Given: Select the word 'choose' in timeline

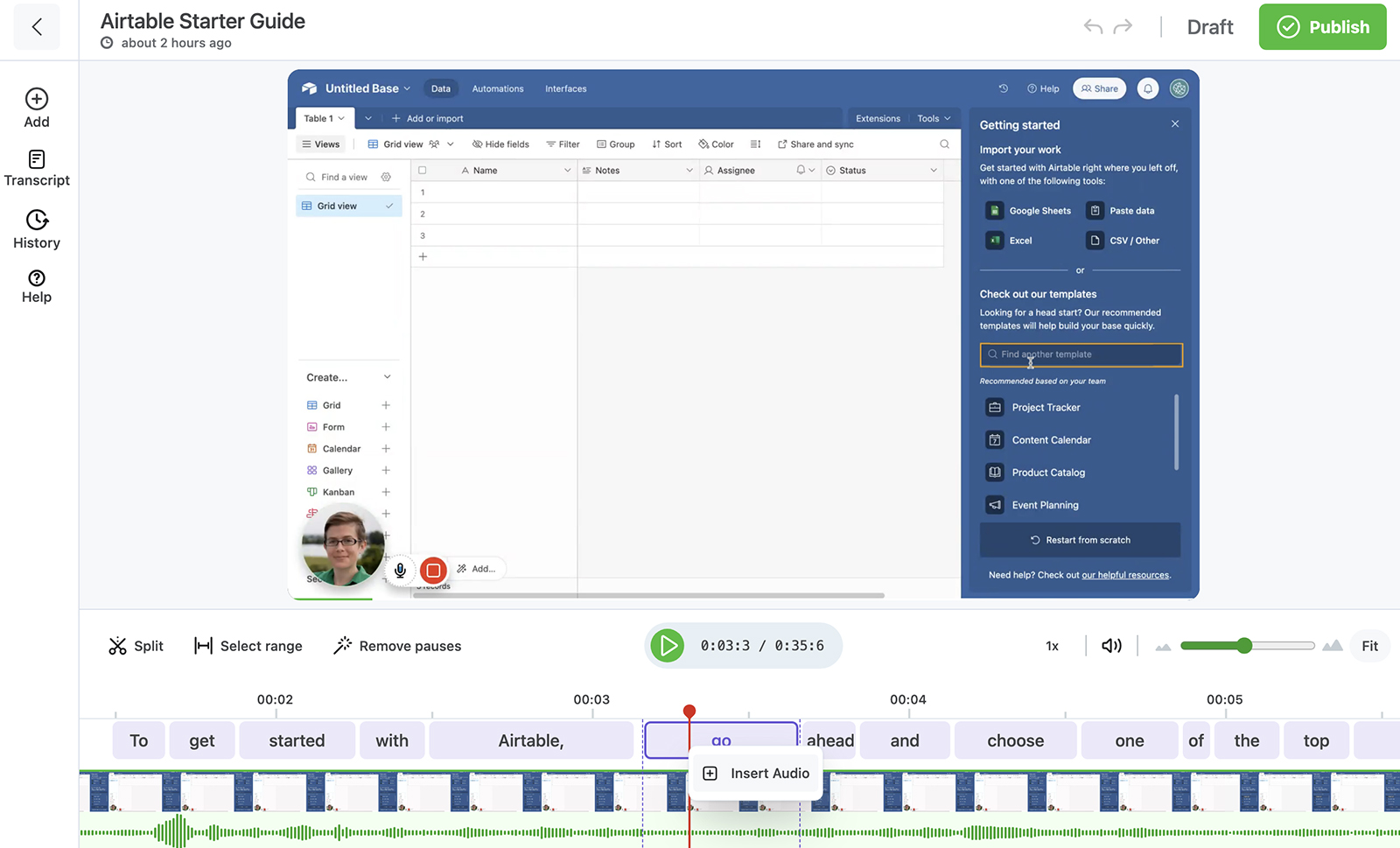Looking at the screenshot, I should point(1015,740).
